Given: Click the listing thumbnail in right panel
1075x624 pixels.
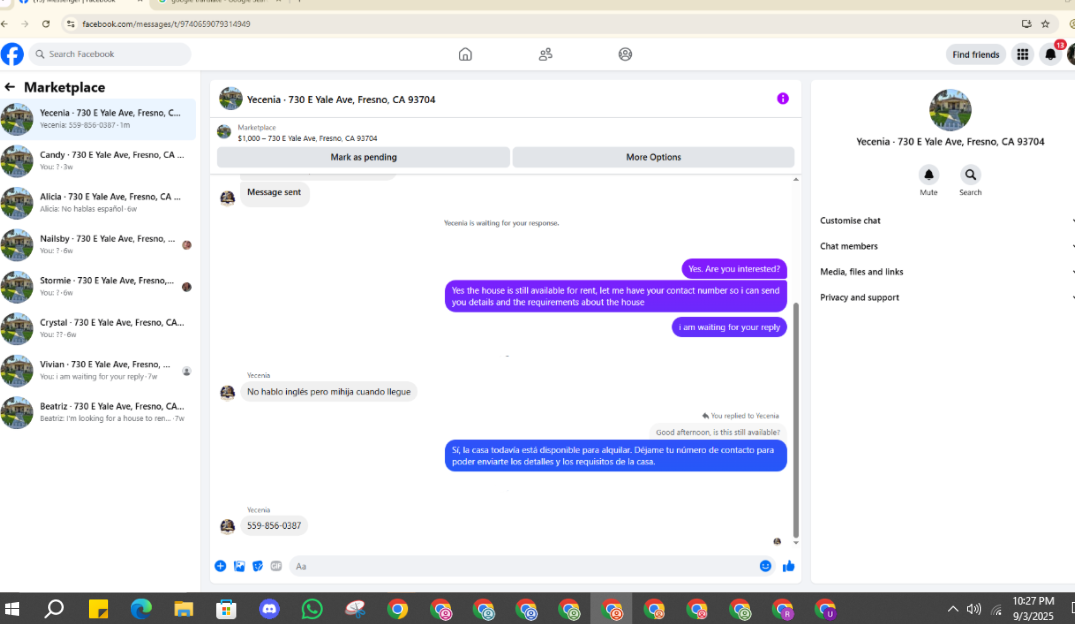Looking at the screenshot, I should pos(950,110).
